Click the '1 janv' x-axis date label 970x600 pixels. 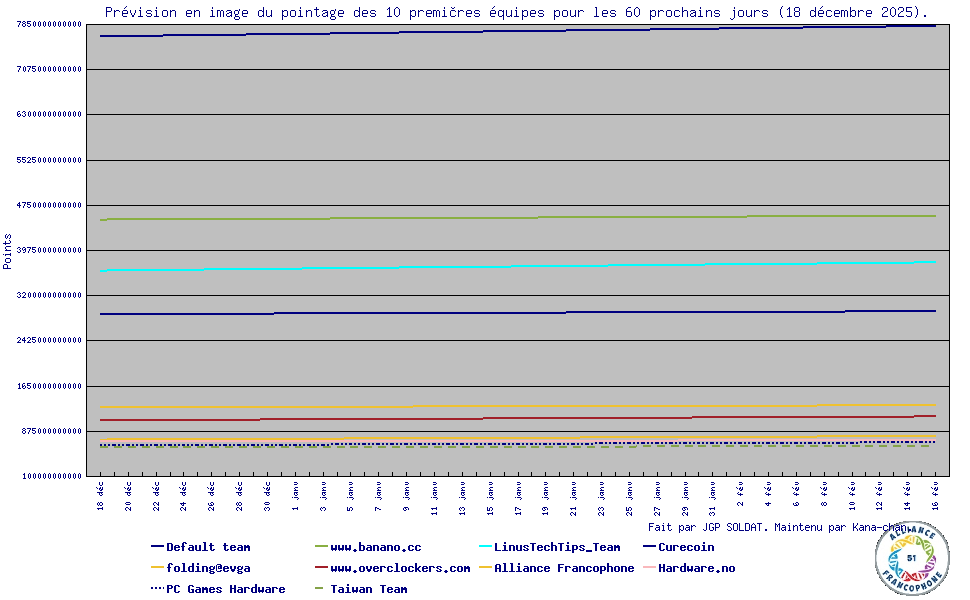[296, 495]
